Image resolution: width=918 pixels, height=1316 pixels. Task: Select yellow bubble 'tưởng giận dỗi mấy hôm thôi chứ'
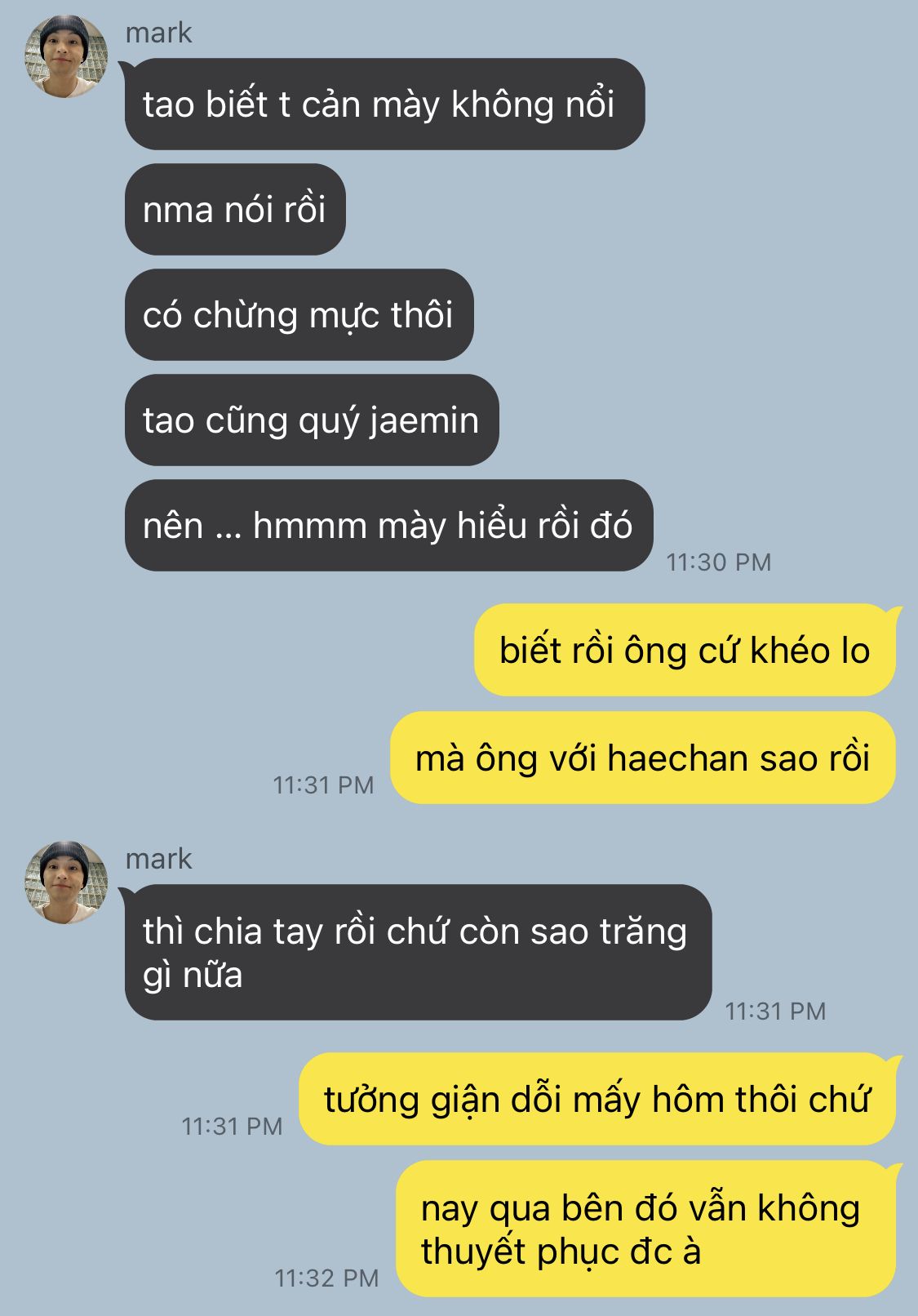pos(597,1099)
